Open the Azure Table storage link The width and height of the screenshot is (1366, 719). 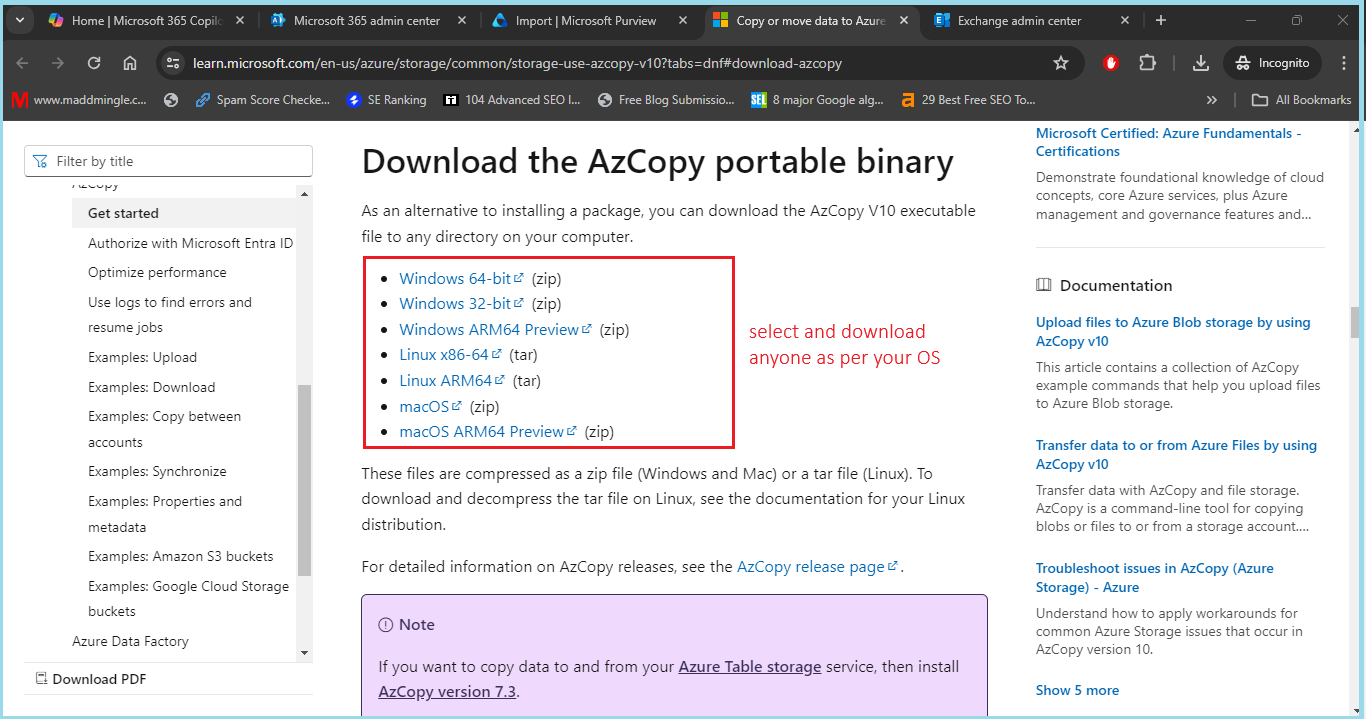pos(750,666)
